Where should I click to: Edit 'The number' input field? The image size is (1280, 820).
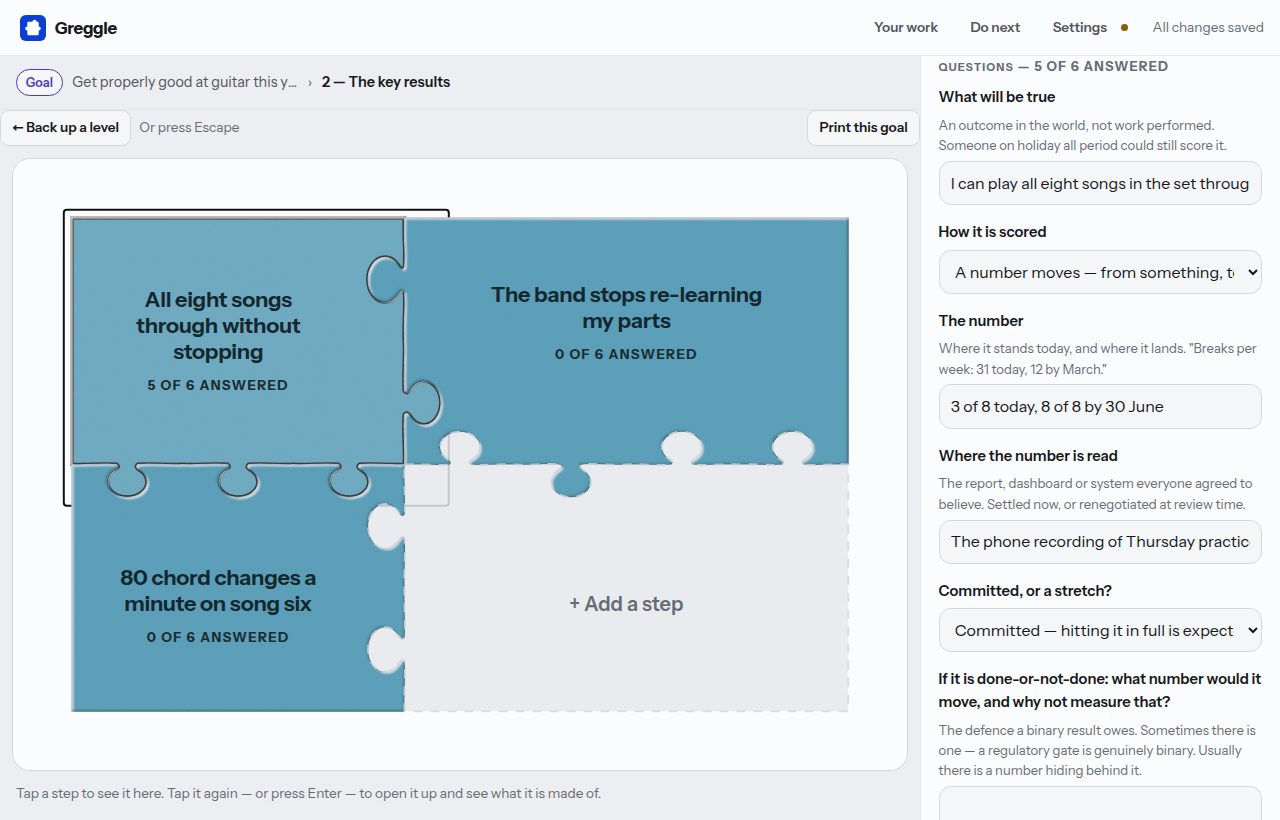(x=1100, y=407)
